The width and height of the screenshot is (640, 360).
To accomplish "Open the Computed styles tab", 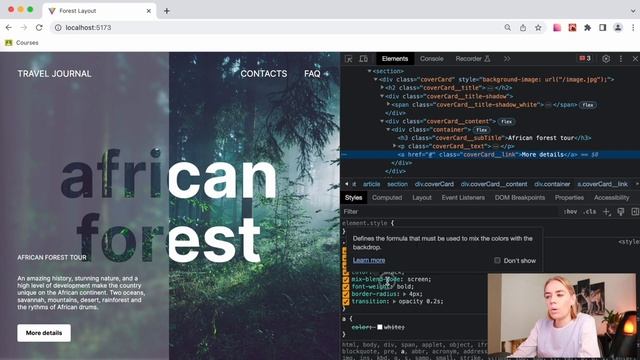I will [x=387, y=198].
